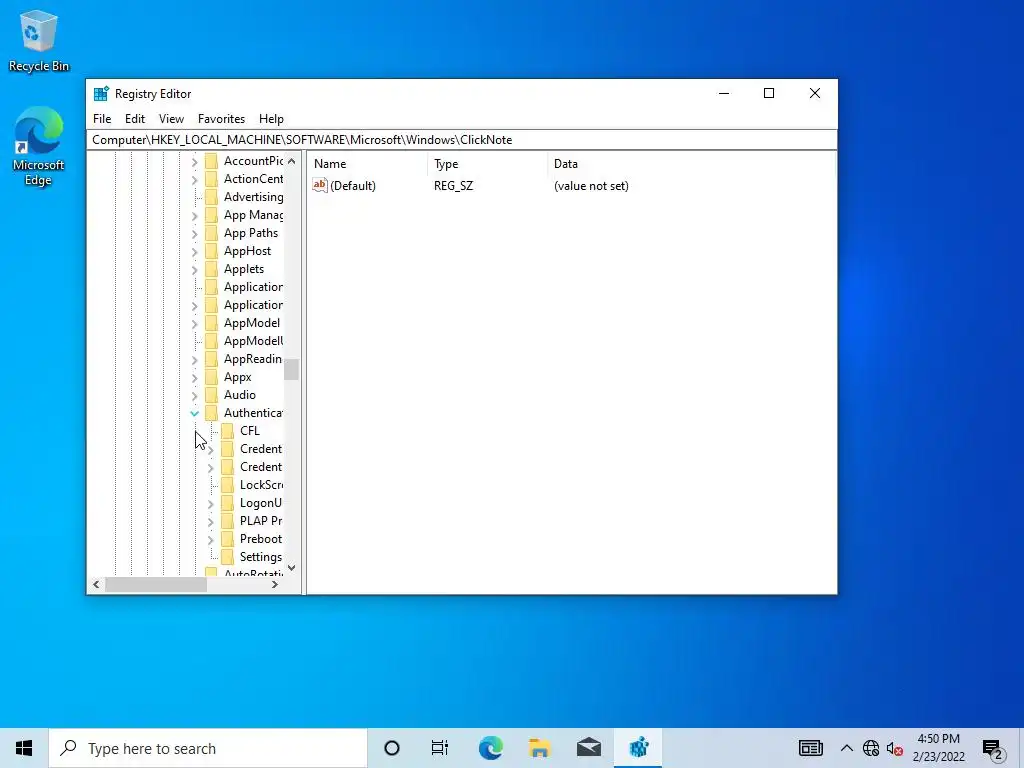The height and width of the screenshot is (768, 1024).
Task: Launch Edge from the taskbar
Action: tap(490, 748)
